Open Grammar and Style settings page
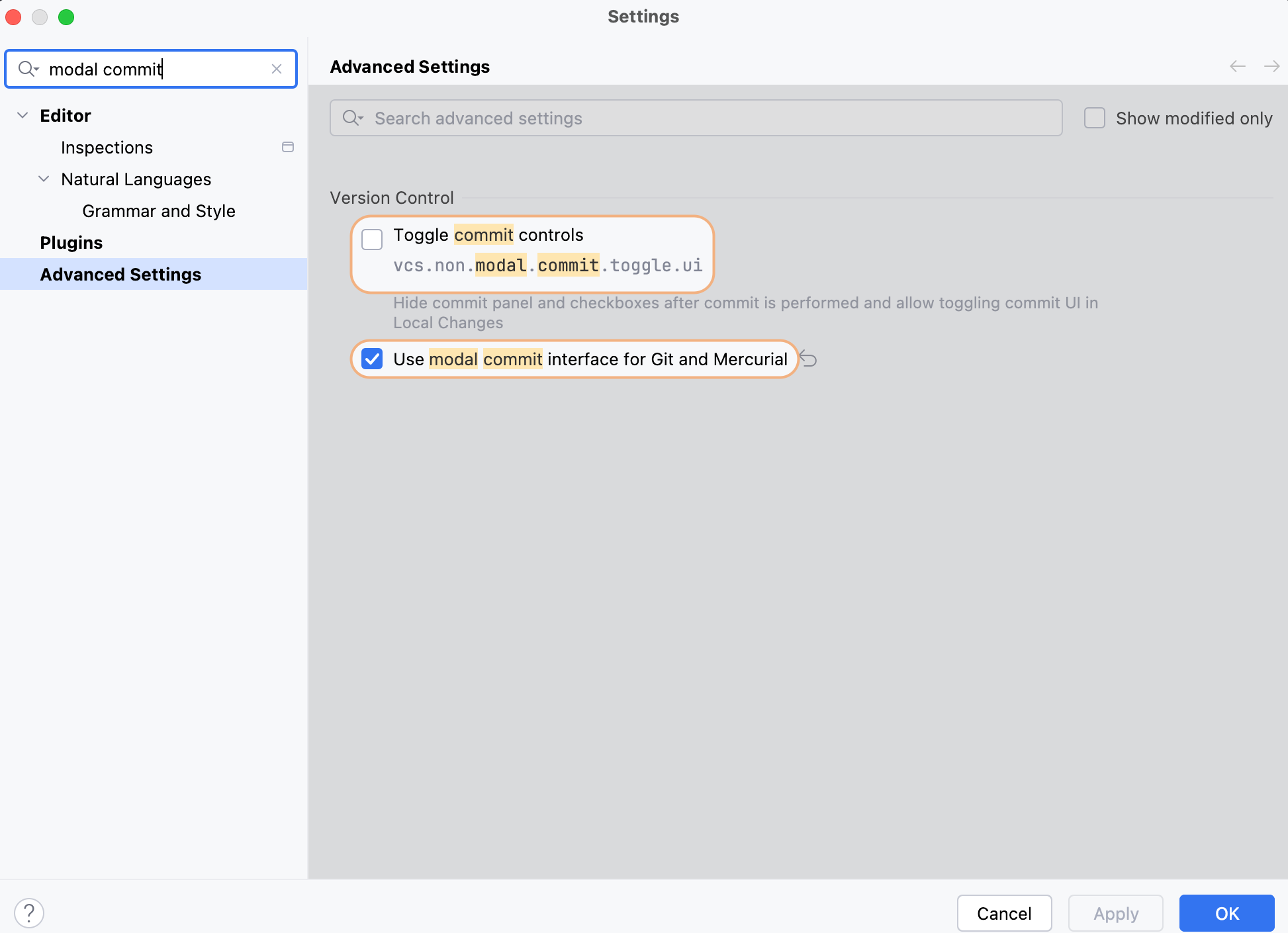Screen dimensions: 1288x933 pos(159,211)
